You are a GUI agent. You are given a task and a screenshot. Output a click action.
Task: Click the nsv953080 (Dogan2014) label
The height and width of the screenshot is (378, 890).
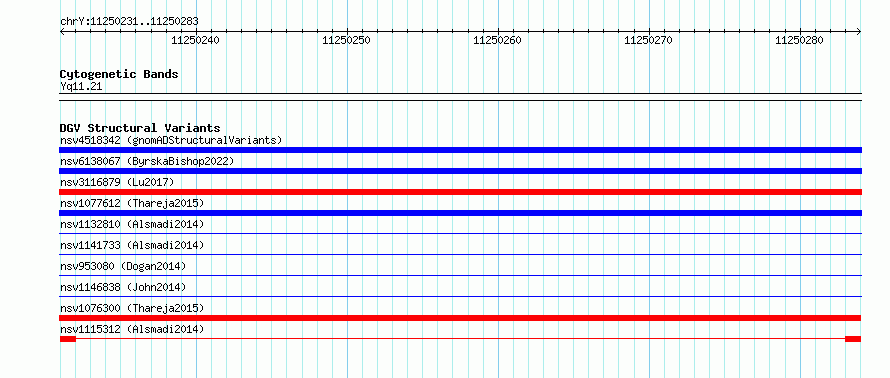pyautogui.click(x=123, y=266)
